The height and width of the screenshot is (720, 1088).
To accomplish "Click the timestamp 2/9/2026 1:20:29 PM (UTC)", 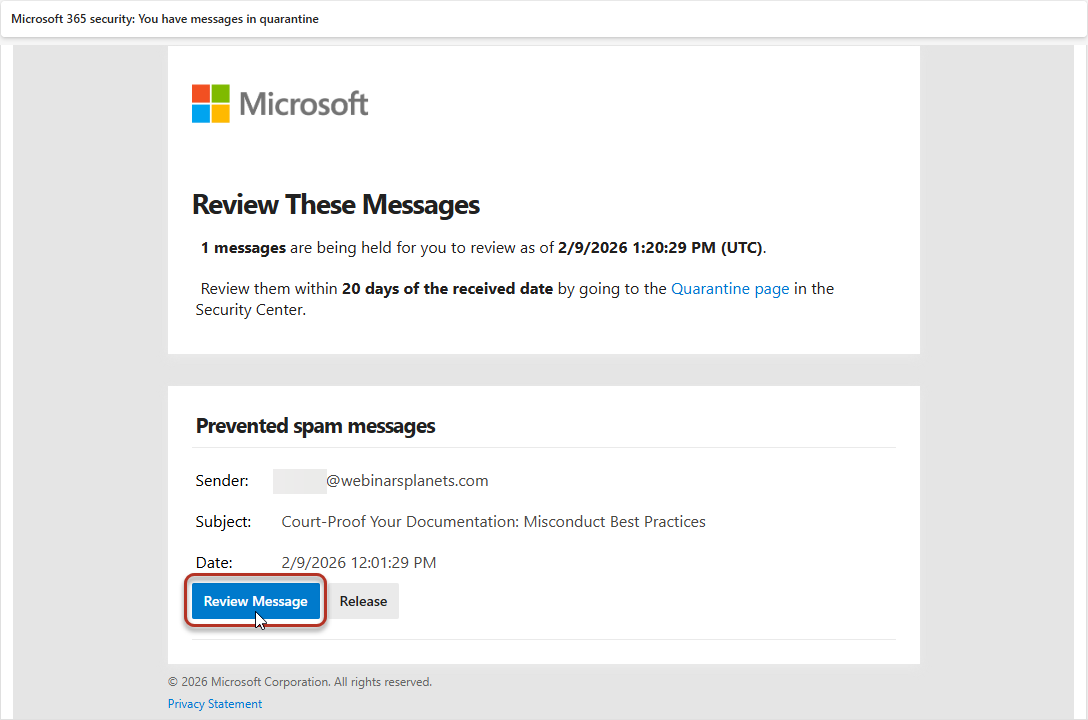I will tap(661, 248).
